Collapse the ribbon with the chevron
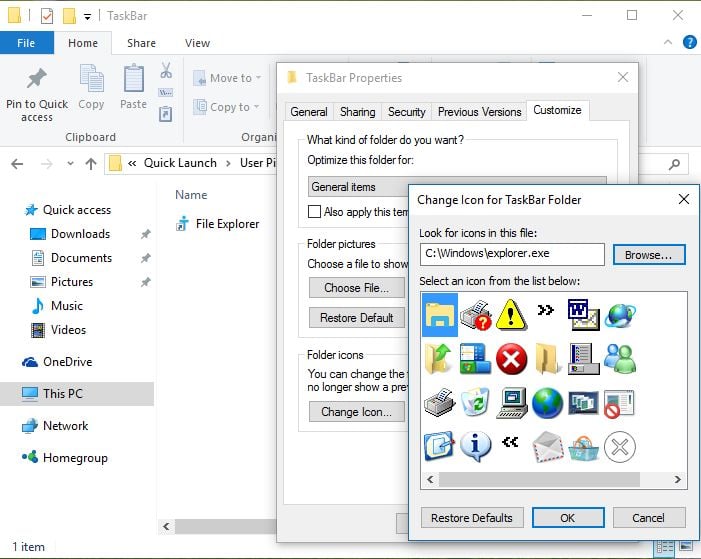Screen dimensions: 701x559 tap(668, 42)
